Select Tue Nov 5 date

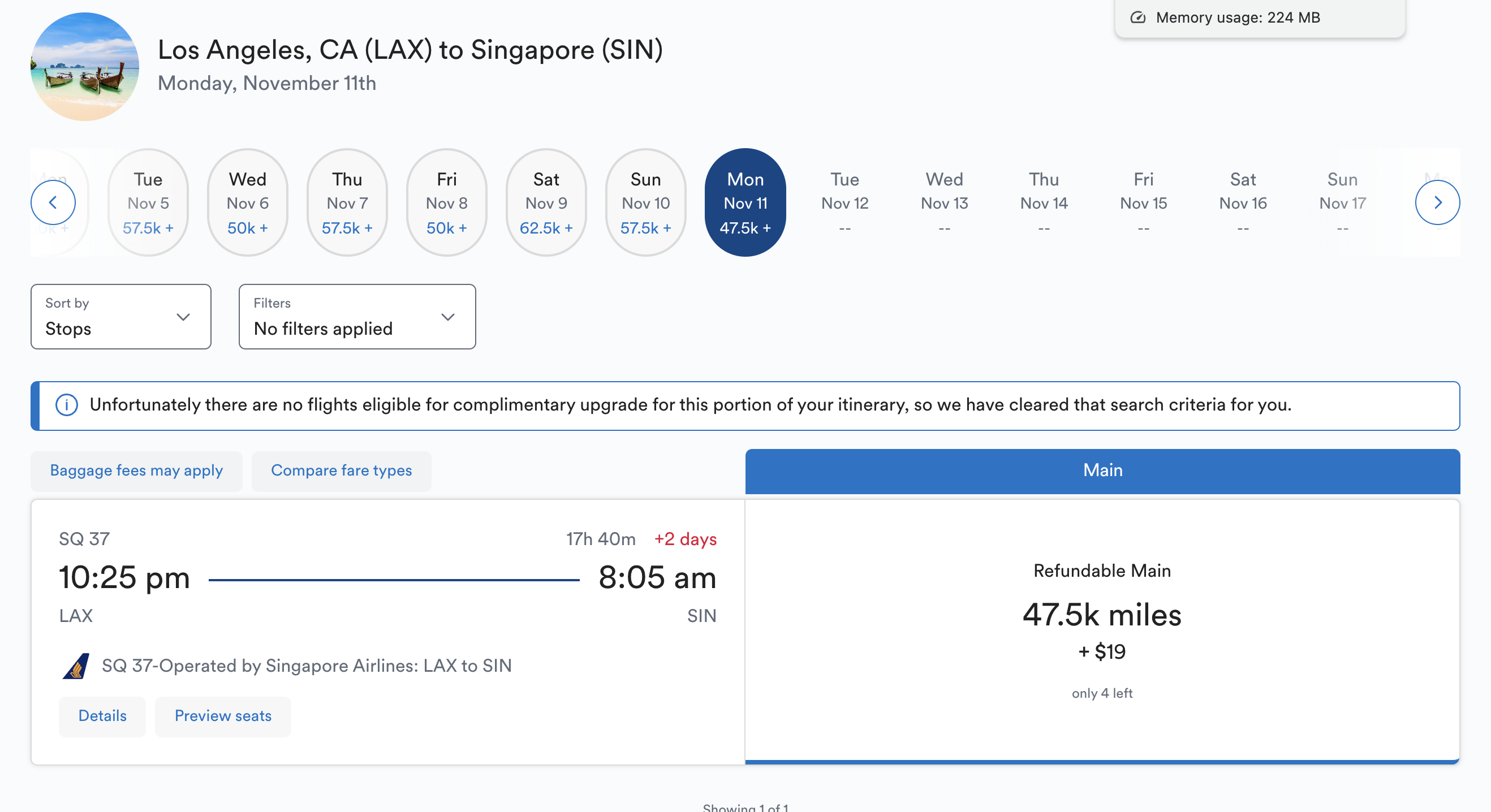[148, 202]
